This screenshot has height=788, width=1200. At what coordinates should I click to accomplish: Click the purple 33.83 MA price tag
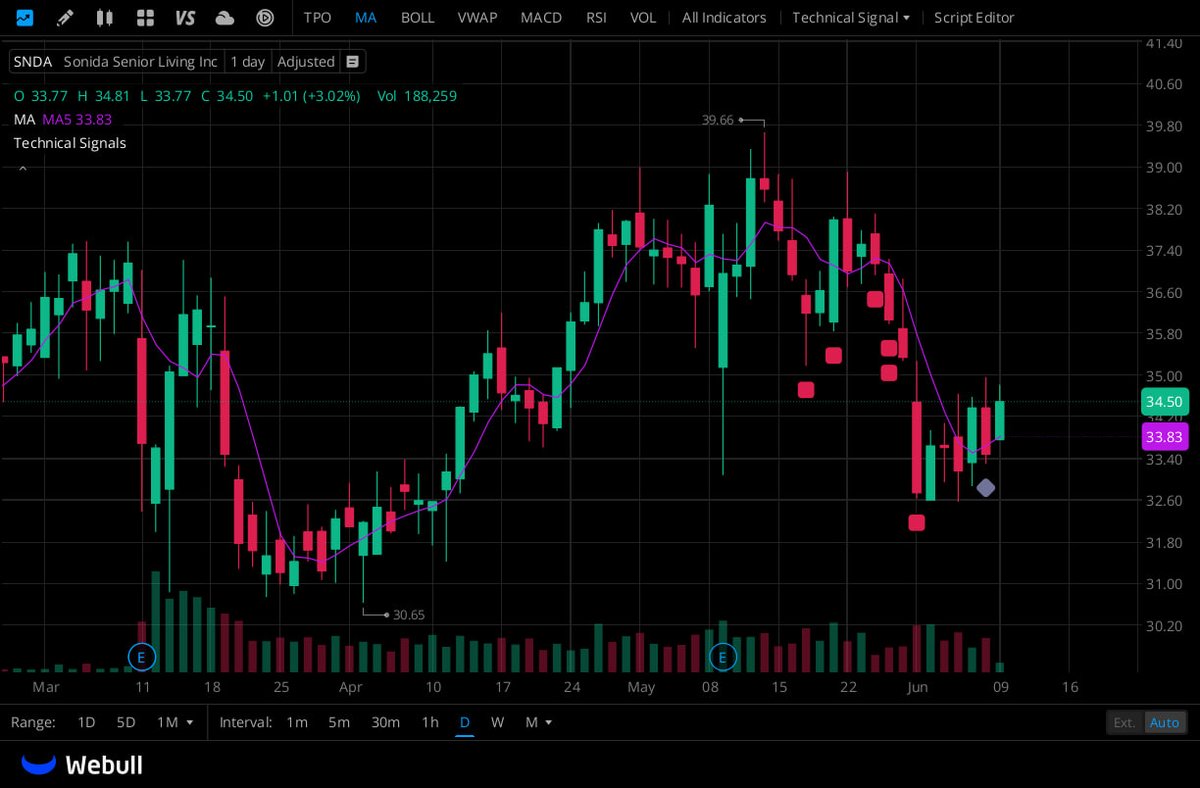[1164, 437]
